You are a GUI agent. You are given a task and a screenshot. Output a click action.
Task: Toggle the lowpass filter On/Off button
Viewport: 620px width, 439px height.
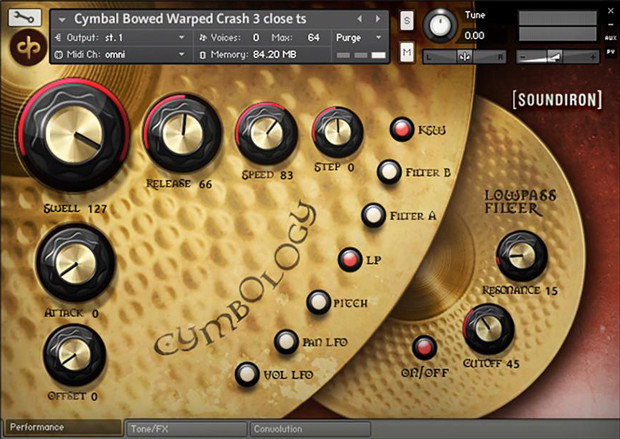pyautogui.click(x=424, y=348)
